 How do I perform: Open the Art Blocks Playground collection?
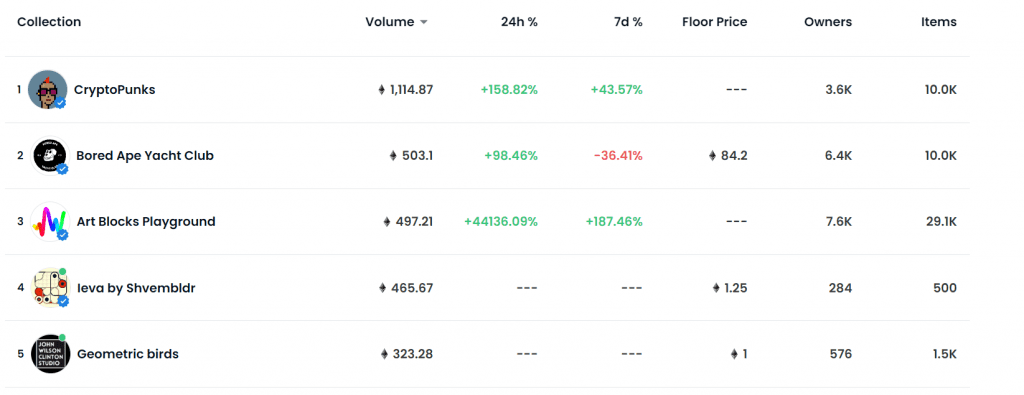pyautogui.click(x=146, y=221)
